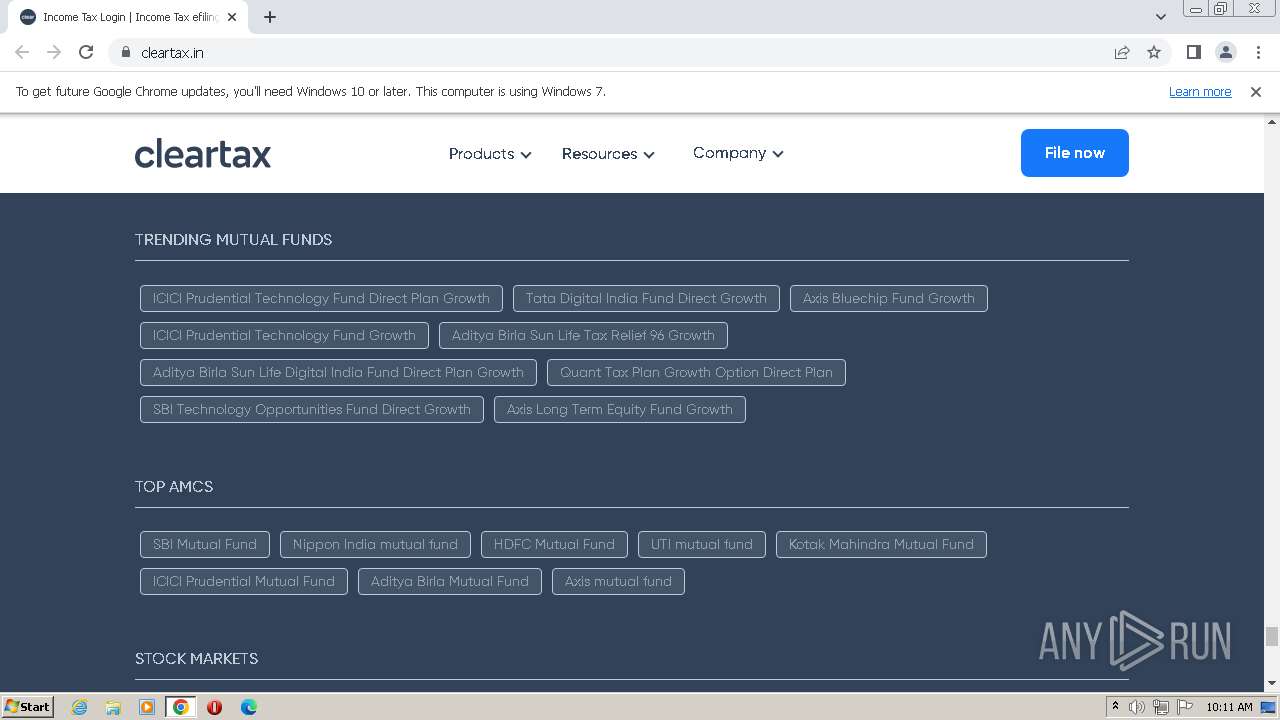Open the Chrome side panel icon
Screen dimensions: 1280x720
(x=1193, y=52)
